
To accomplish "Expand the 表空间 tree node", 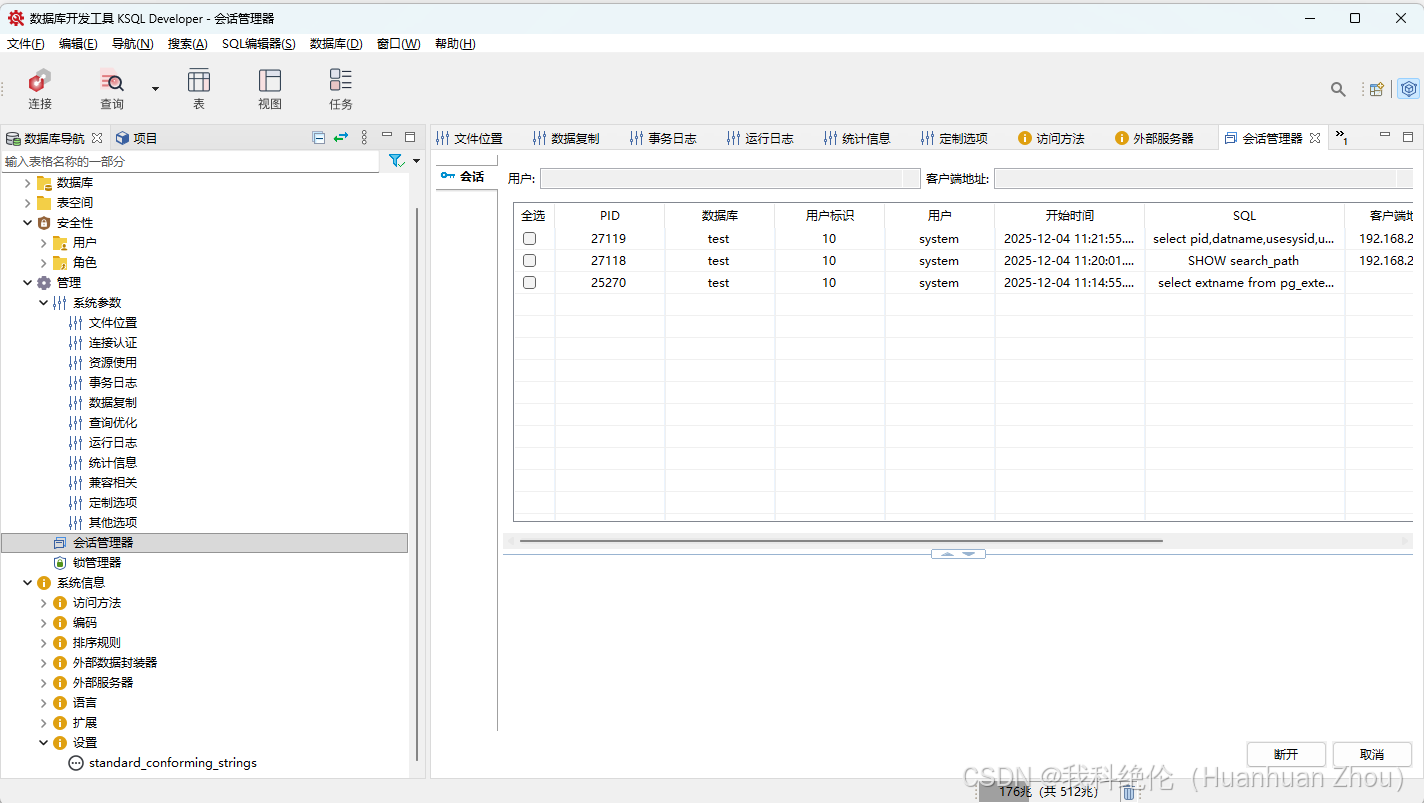I will (x=28, y=203).
